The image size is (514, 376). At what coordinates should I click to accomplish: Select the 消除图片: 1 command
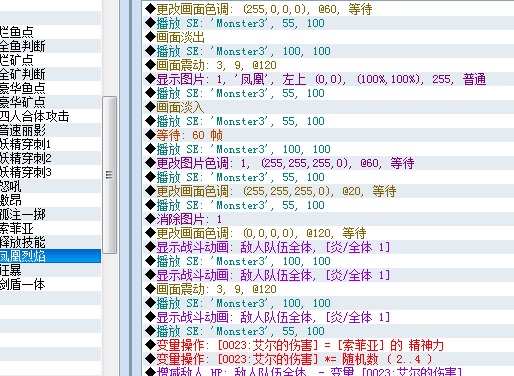[328, 219]
